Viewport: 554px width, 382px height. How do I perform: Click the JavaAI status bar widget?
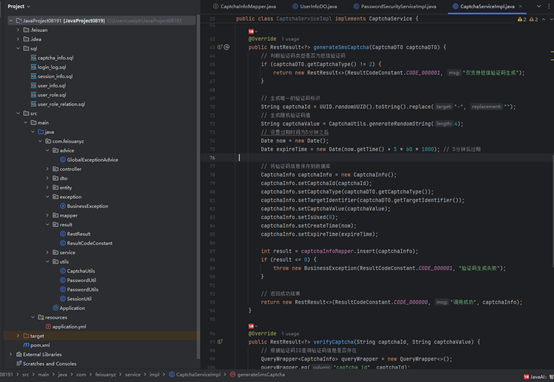click(x=538, y=377)
